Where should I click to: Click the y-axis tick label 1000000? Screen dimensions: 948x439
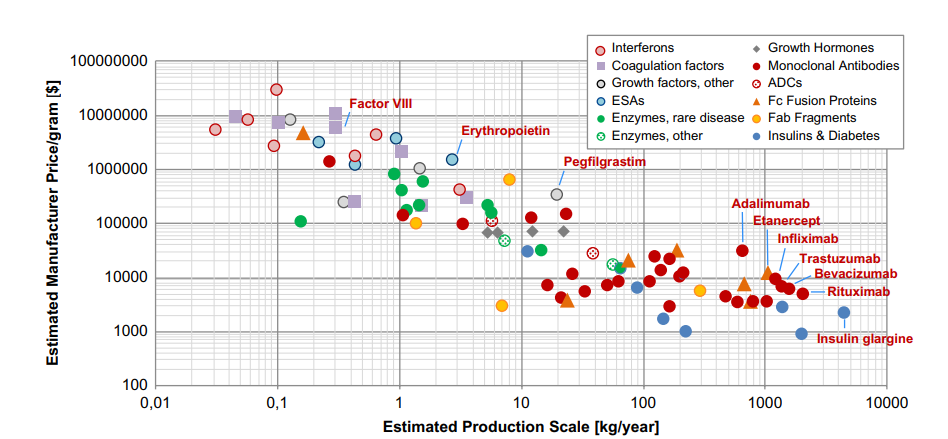[118, 170]
